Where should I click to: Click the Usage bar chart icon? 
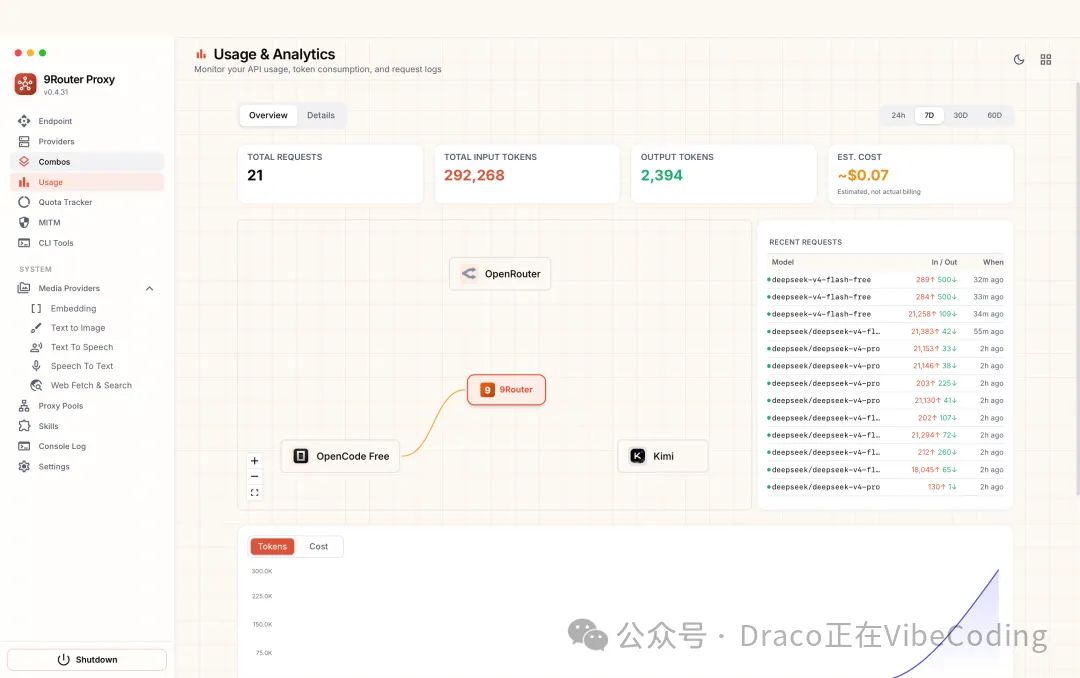click(24, 182)
